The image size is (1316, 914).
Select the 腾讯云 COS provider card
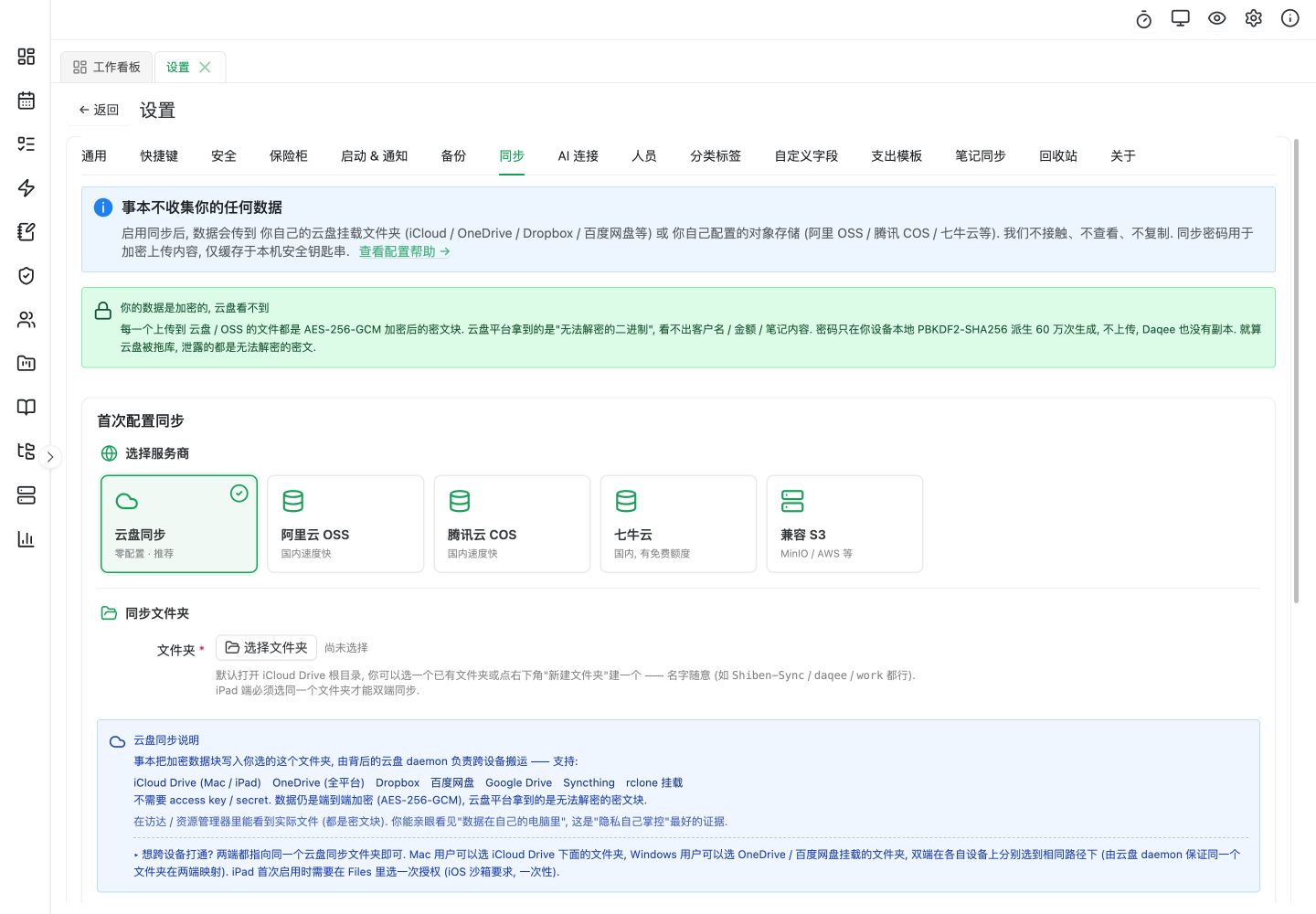tap(512, 524)
